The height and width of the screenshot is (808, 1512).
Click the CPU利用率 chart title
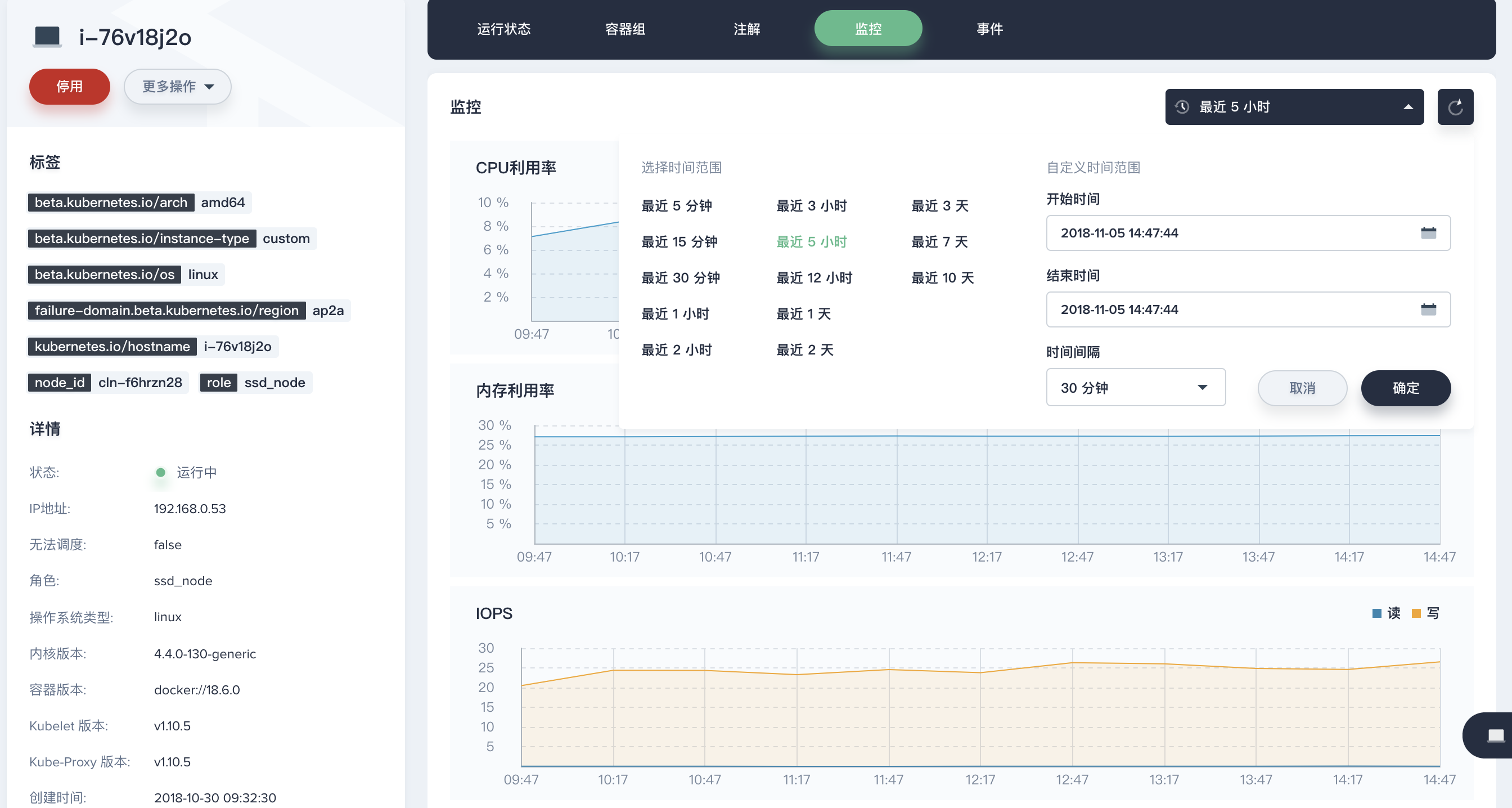[515, 167]
